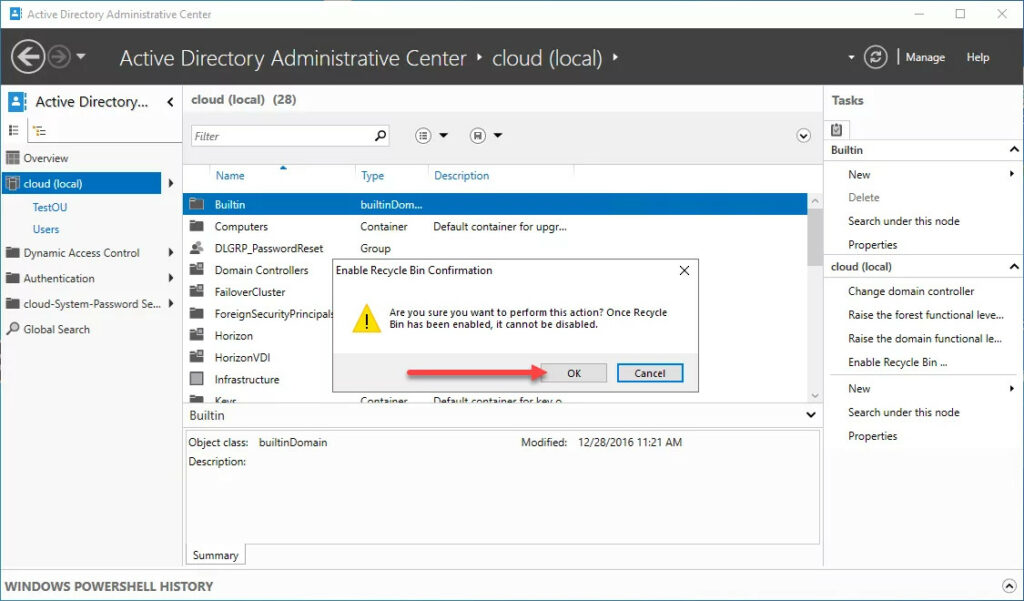Cancel the Enable Recycle Bin confirmation

coord(650,373)
